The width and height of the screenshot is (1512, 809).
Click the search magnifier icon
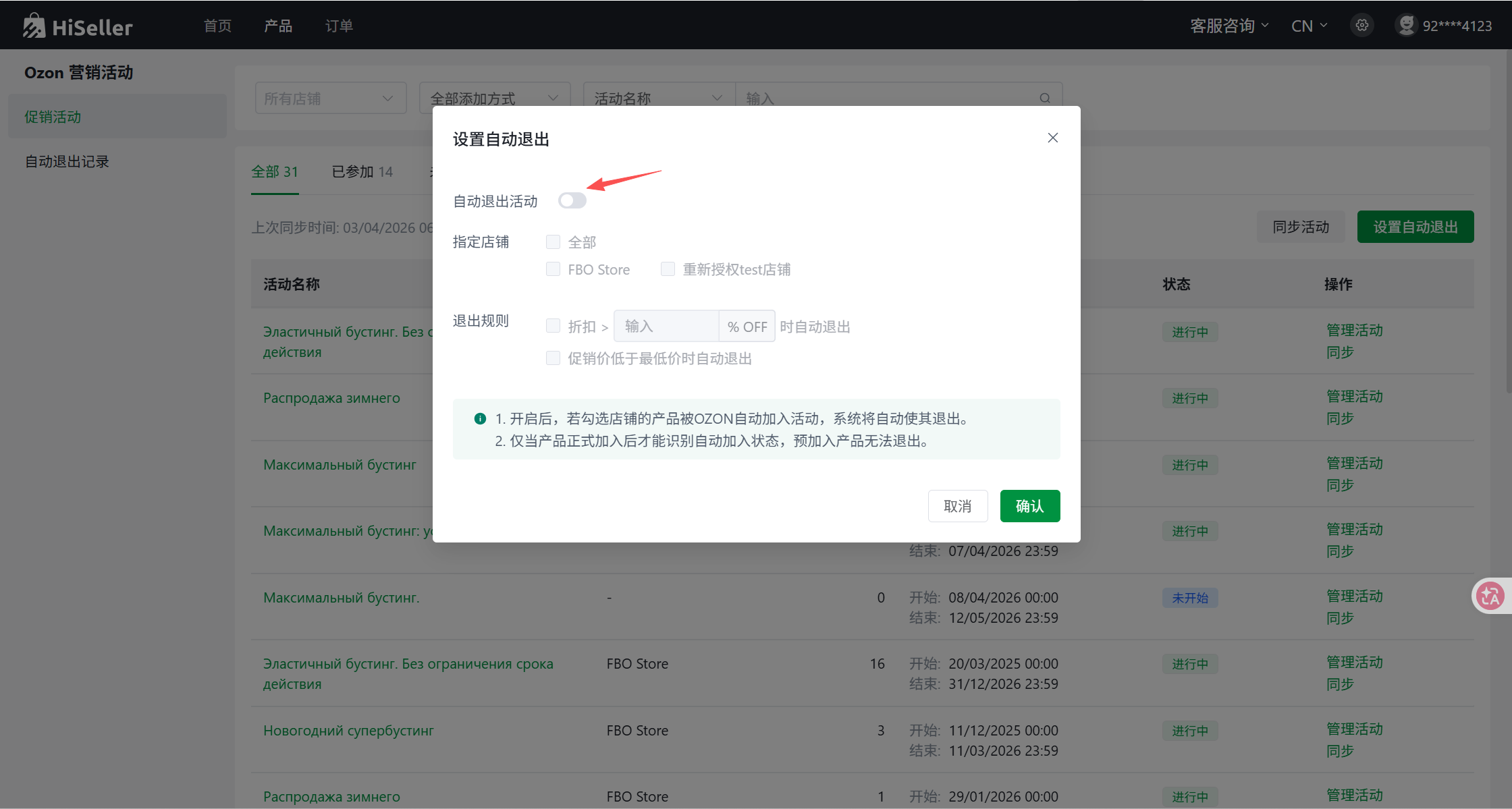(x=1045, y=99)
